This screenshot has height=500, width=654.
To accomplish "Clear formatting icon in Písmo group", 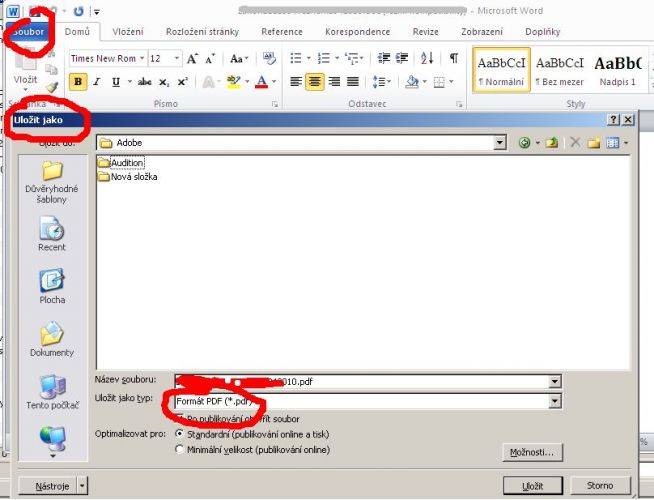I will click(x=269, y=58).
